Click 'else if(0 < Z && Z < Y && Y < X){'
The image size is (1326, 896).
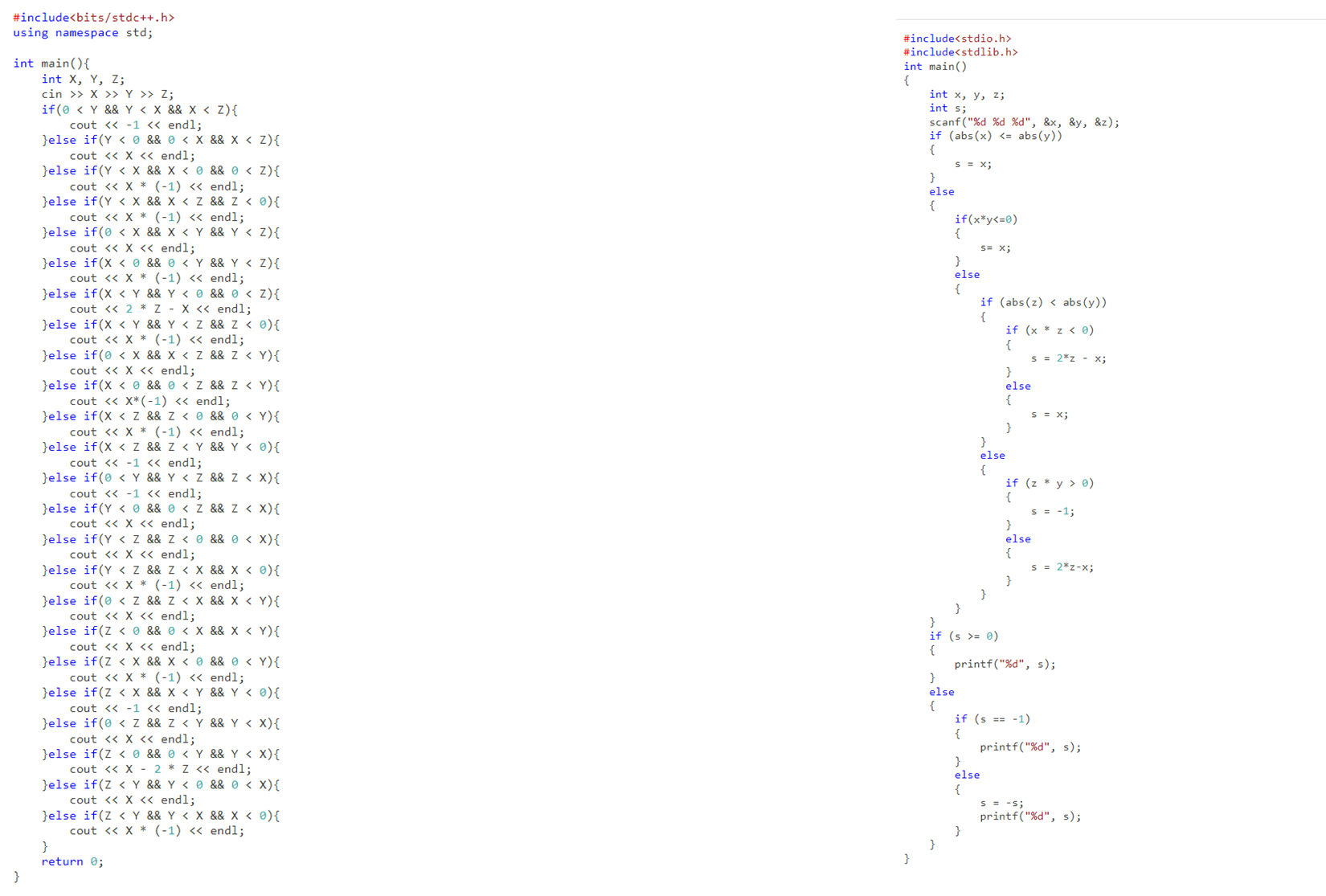click(164, 723)
